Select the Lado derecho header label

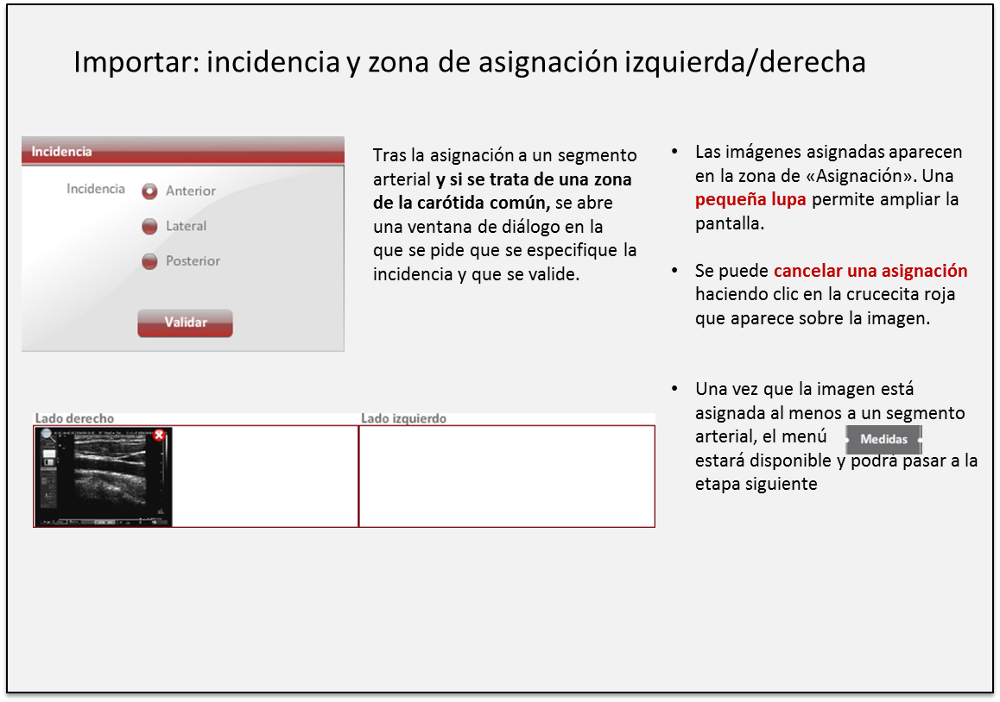(75, 418)
